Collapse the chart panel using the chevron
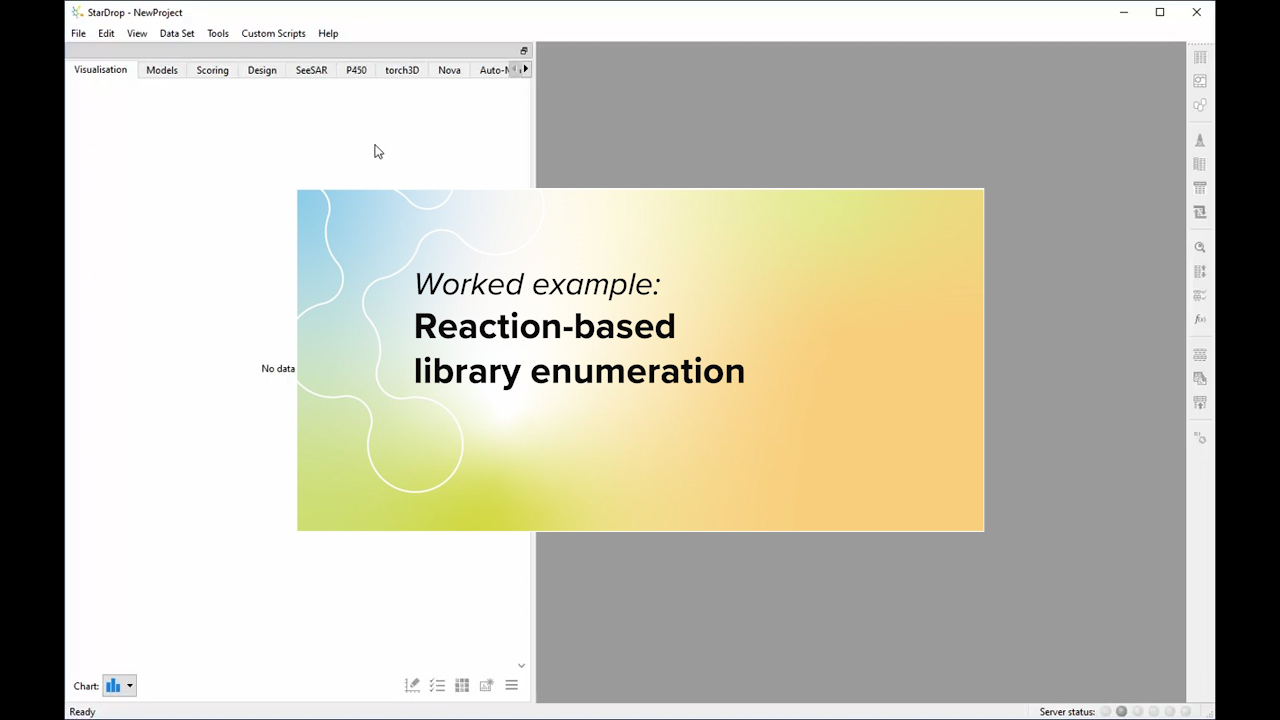 (x=521, y=665)
